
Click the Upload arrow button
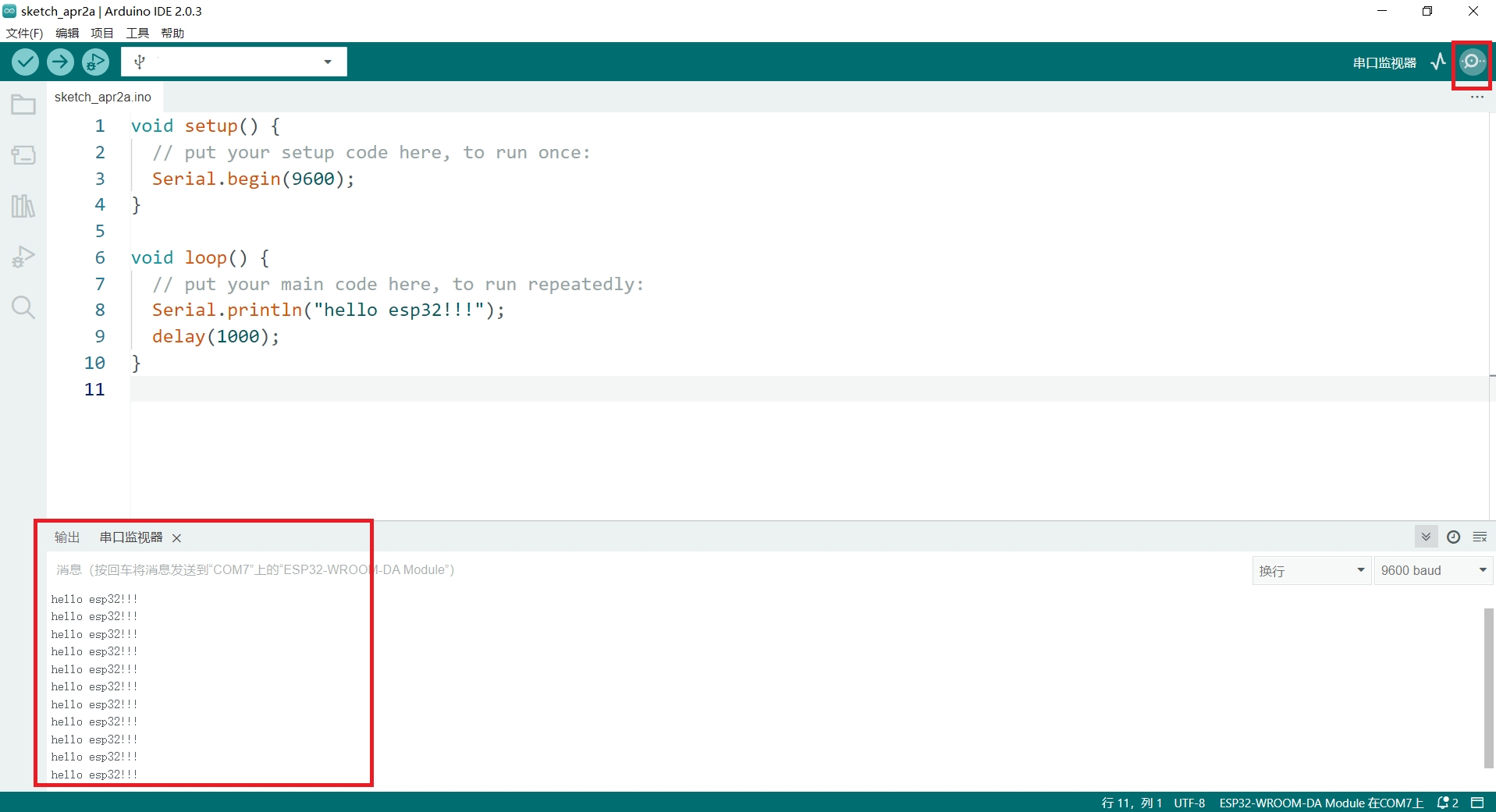coord(60,62)
